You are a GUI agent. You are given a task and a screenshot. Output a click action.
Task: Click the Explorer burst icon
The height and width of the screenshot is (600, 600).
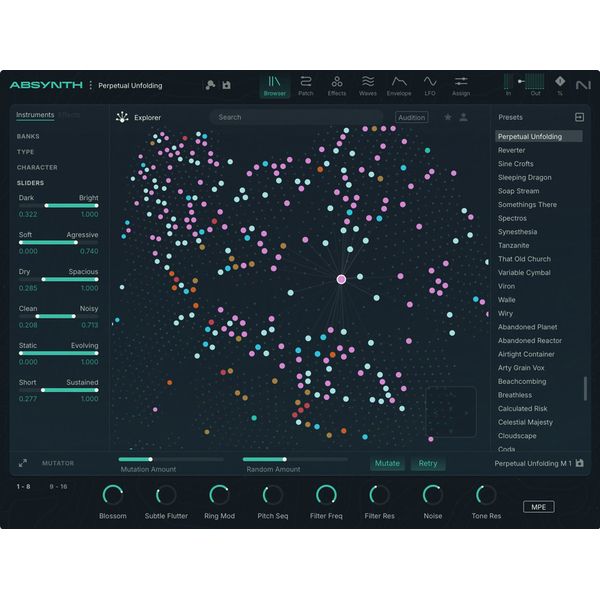(122, 117)
